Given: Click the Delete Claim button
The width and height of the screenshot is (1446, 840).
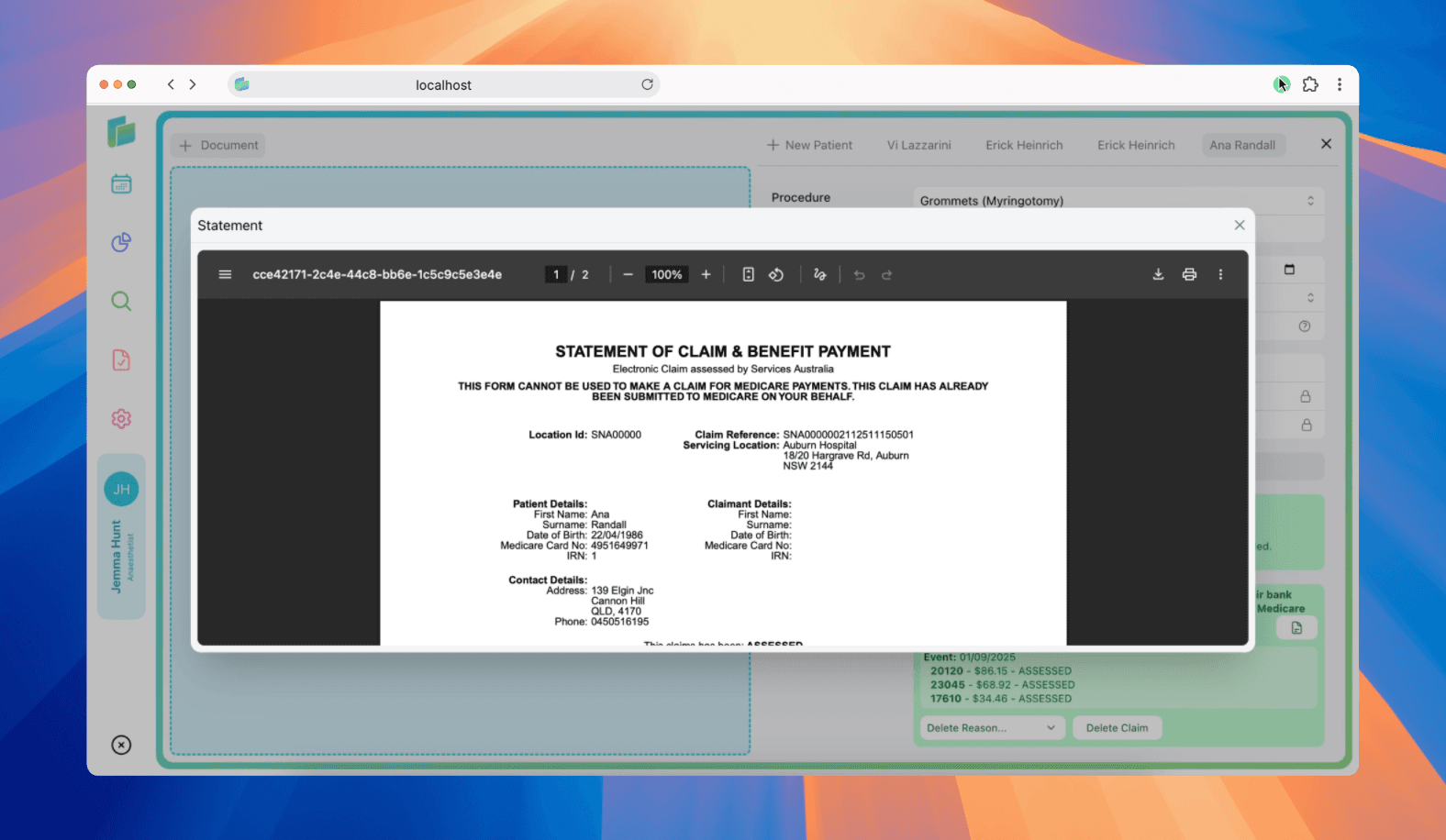Looking at the screenshot, I should (x=1117, y=728).
